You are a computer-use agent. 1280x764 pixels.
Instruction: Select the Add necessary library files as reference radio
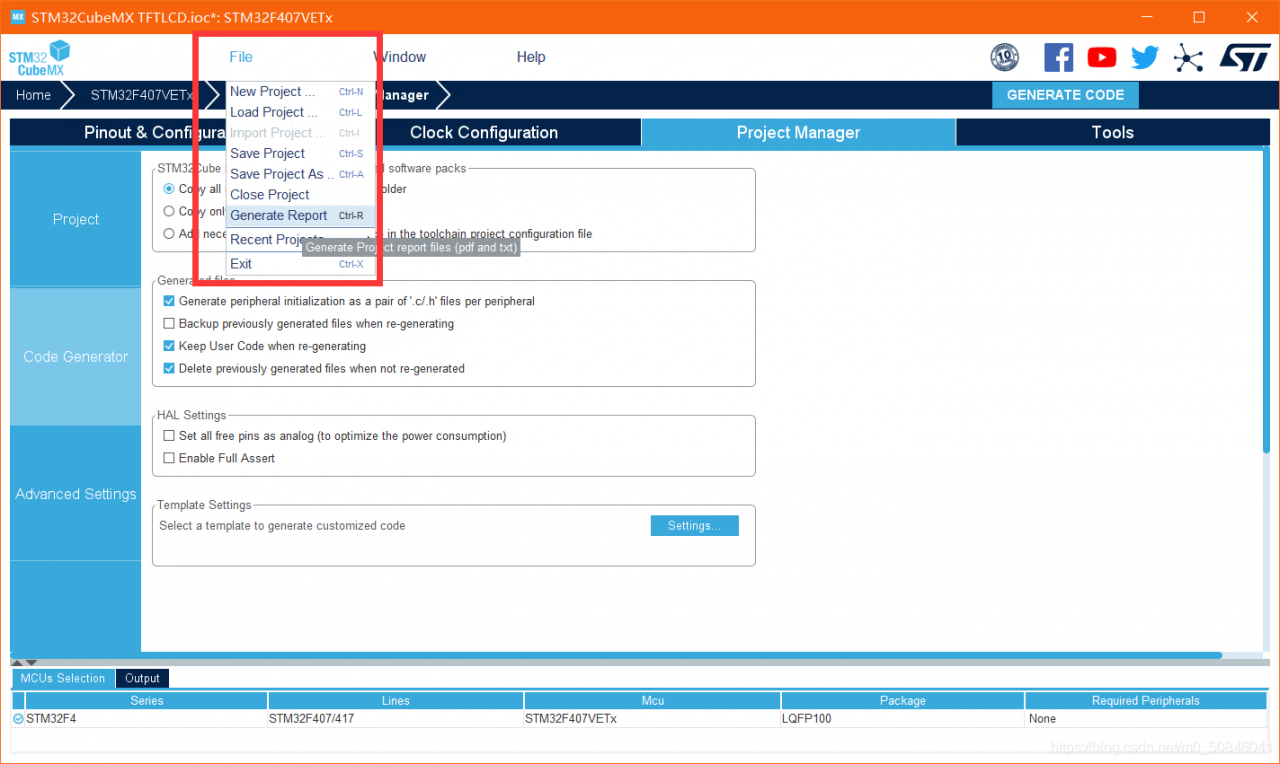[169, 234]
